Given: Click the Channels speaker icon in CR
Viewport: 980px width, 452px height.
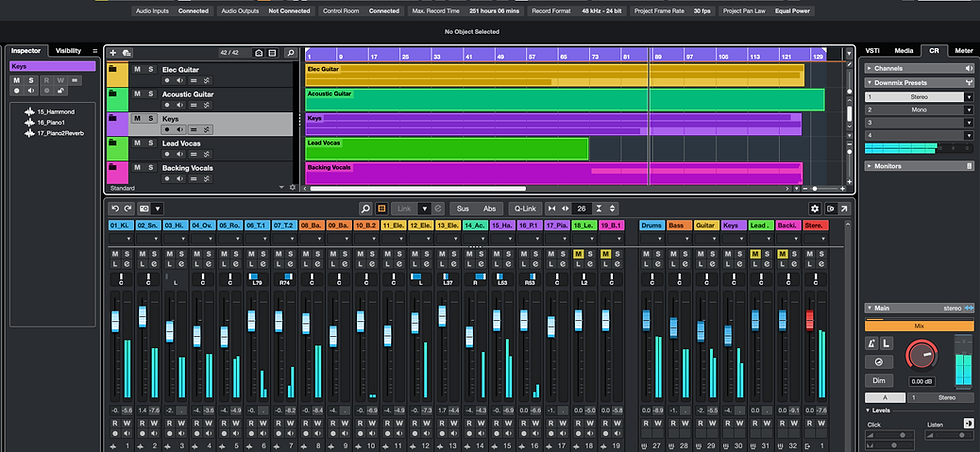Looking at the screenshot, I should pos(969,68).
